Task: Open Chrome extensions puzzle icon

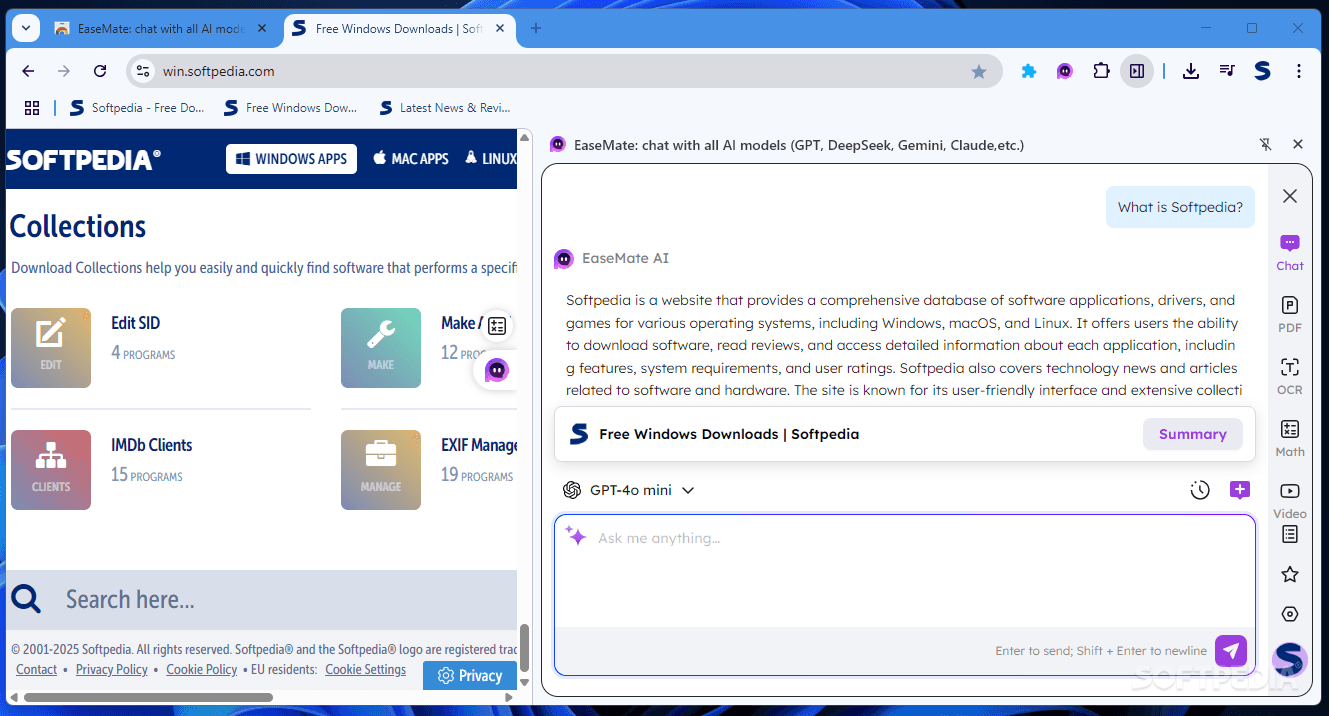Action: (x=1101, y=71)
